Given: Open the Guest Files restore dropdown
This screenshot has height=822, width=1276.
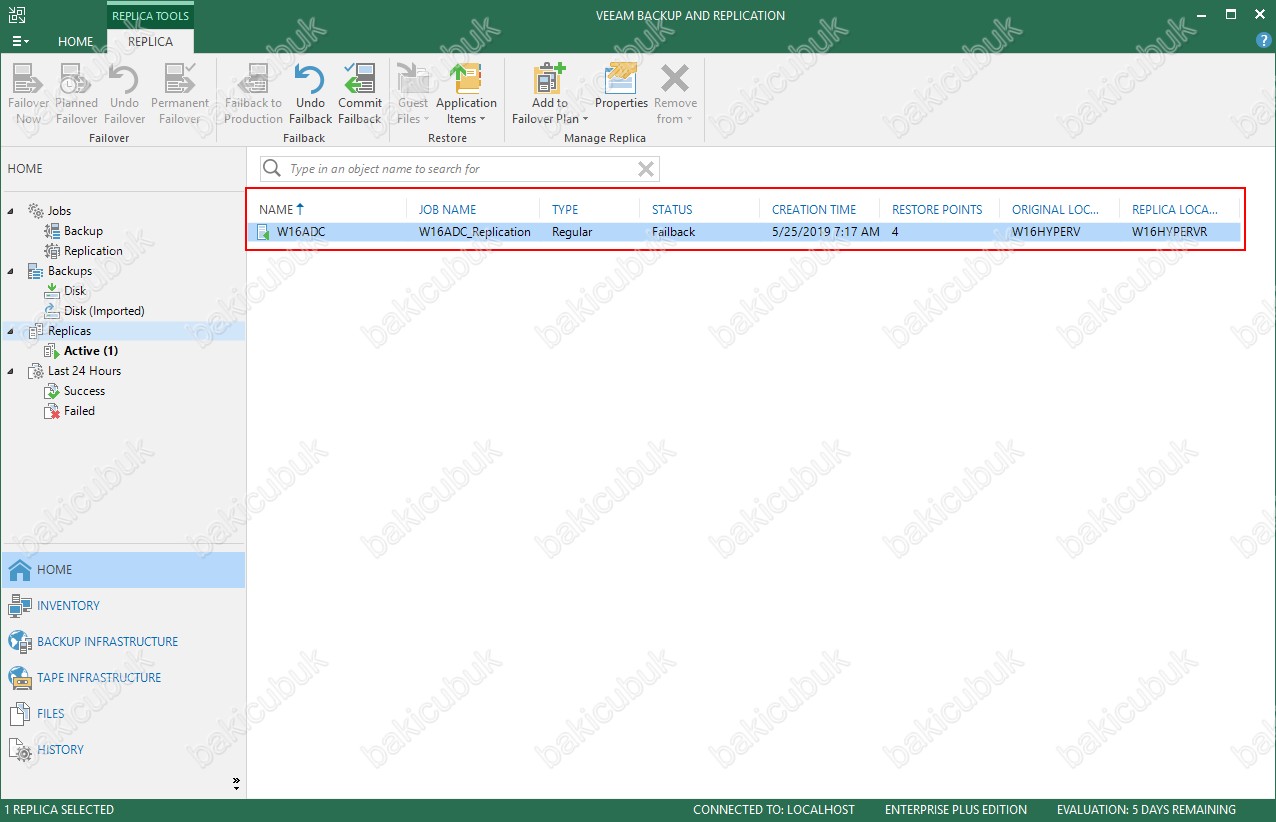Looking at the screenshot, I should 413,95.
